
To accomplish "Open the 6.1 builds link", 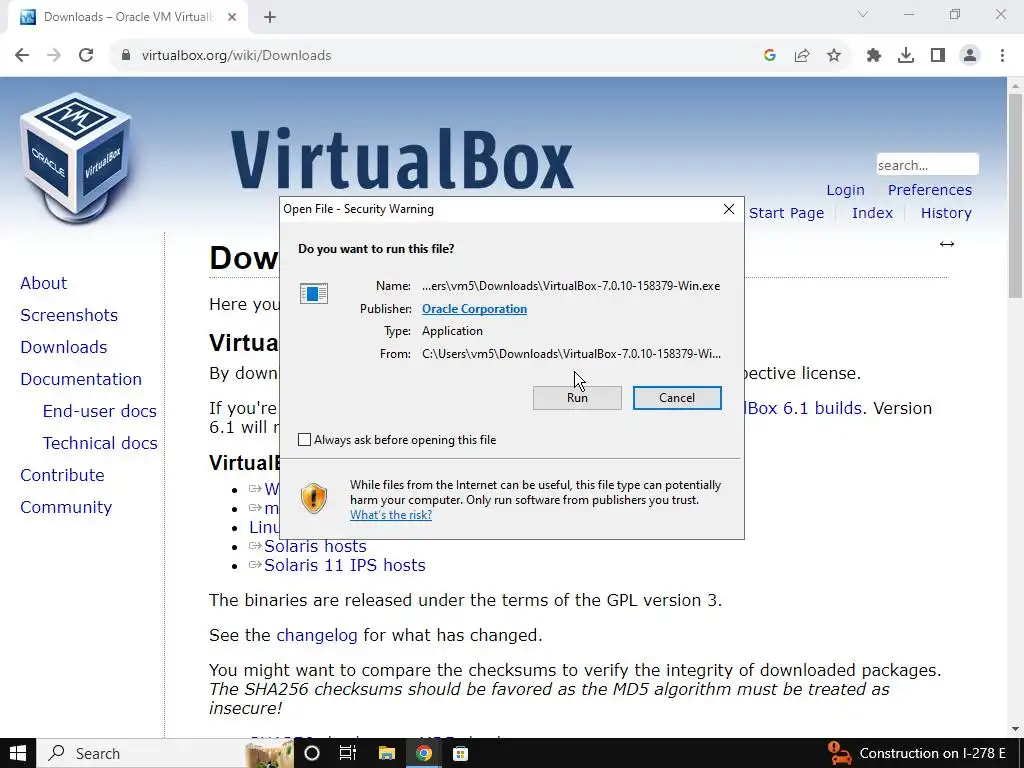I will (803, 408).
